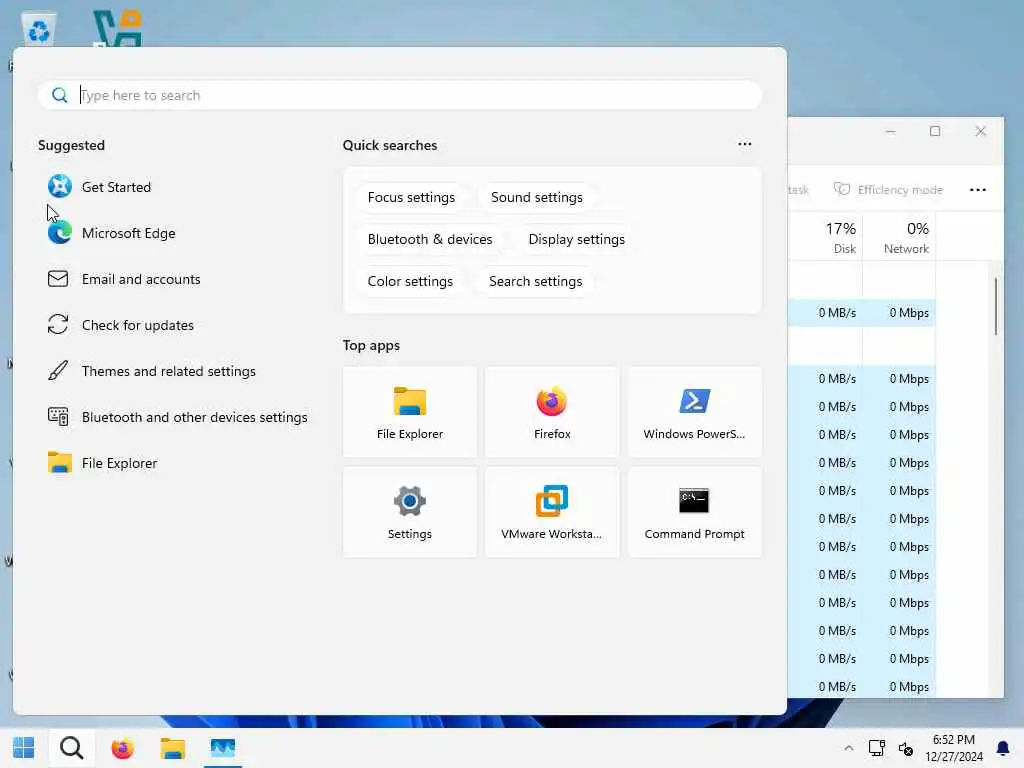The height and width of the screenshot is (768, 1024).
Task: Click Task Manager vertical scrollbar thumb
Action: pyautogui.click(x=996, y=306)
